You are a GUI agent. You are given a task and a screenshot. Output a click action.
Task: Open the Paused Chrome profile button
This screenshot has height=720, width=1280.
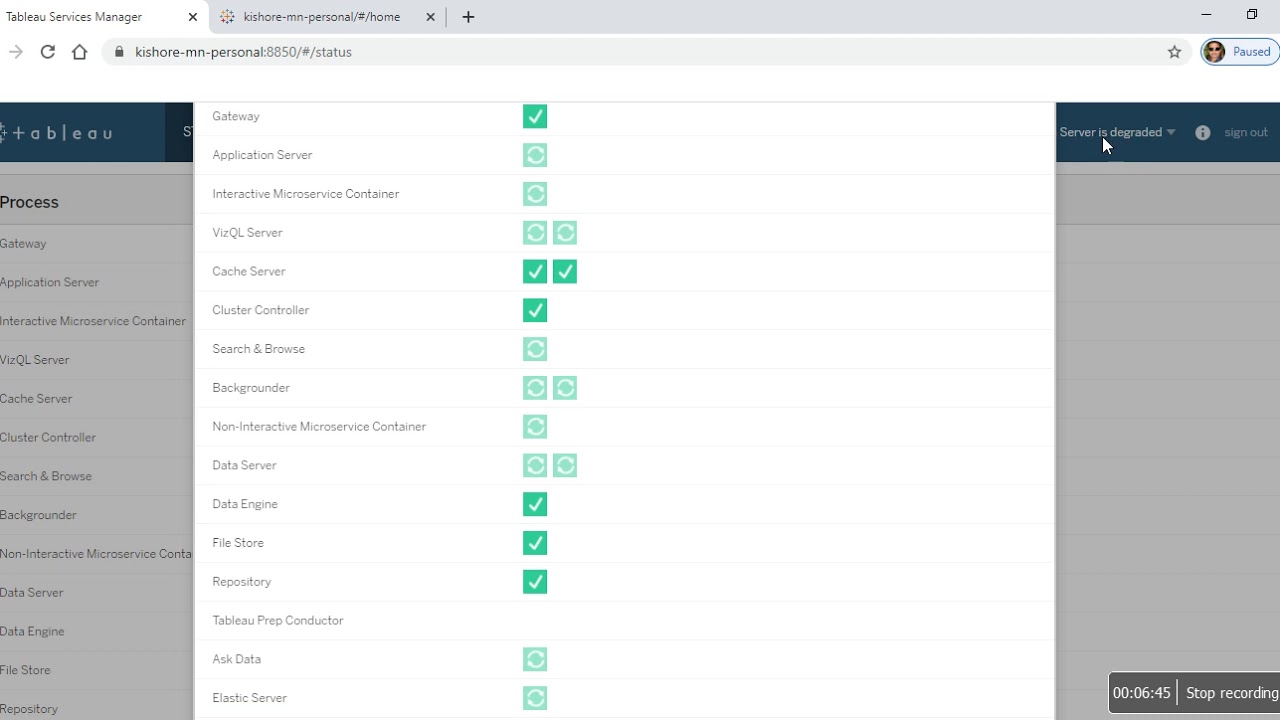[1240, 52]
